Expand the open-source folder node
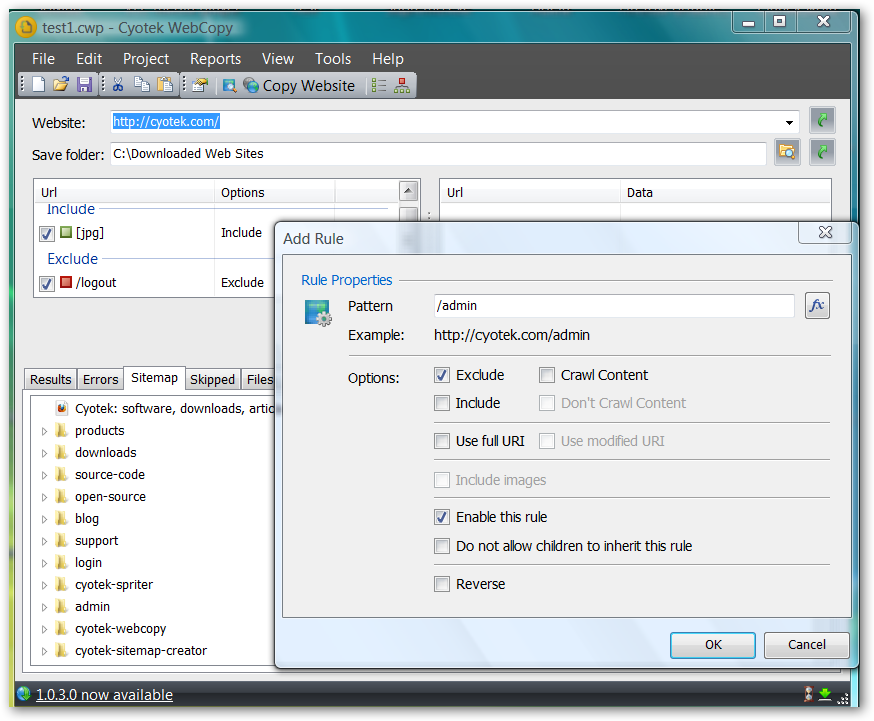The height and width of the screenshot is (721, 874). 45,498
